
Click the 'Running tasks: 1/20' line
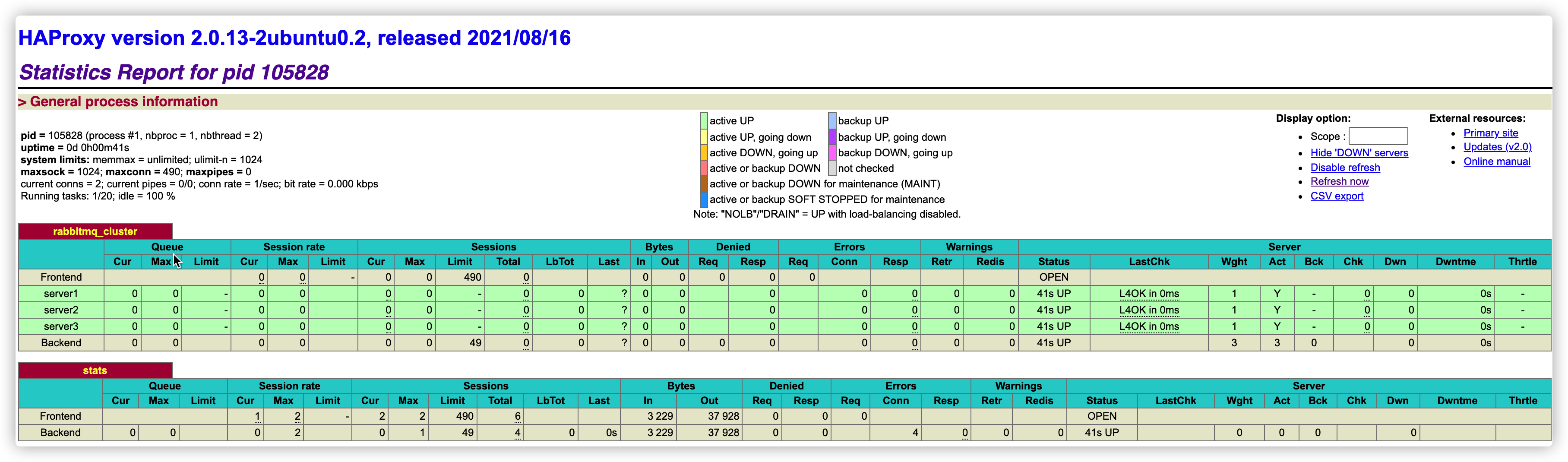click(98, 196)
